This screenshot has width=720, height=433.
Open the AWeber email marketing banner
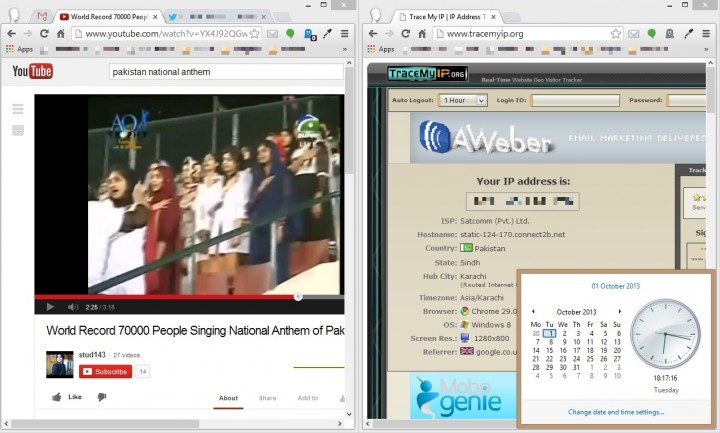click(x=557, y=138)
